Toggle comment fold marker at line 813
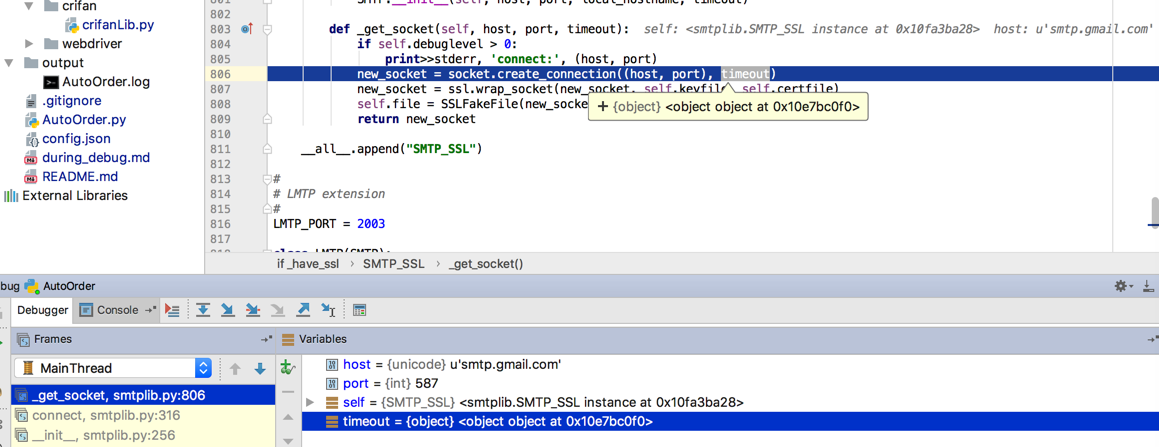This screenshot has width=1159, height=447. [268, 179]
